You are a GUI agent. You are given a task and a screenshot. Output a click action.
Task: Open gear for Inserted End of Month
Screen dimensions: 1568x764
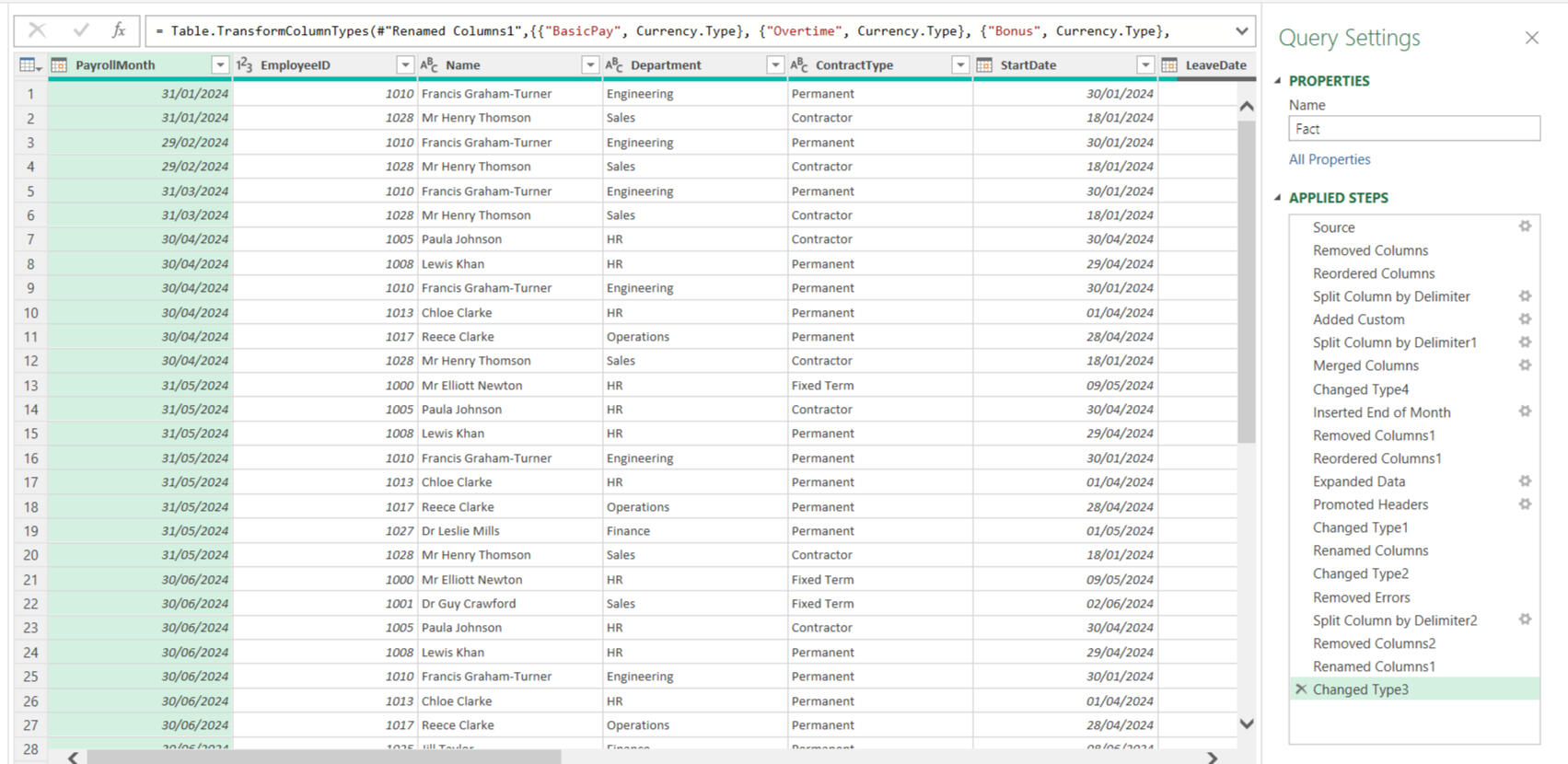coord(1525,411)
